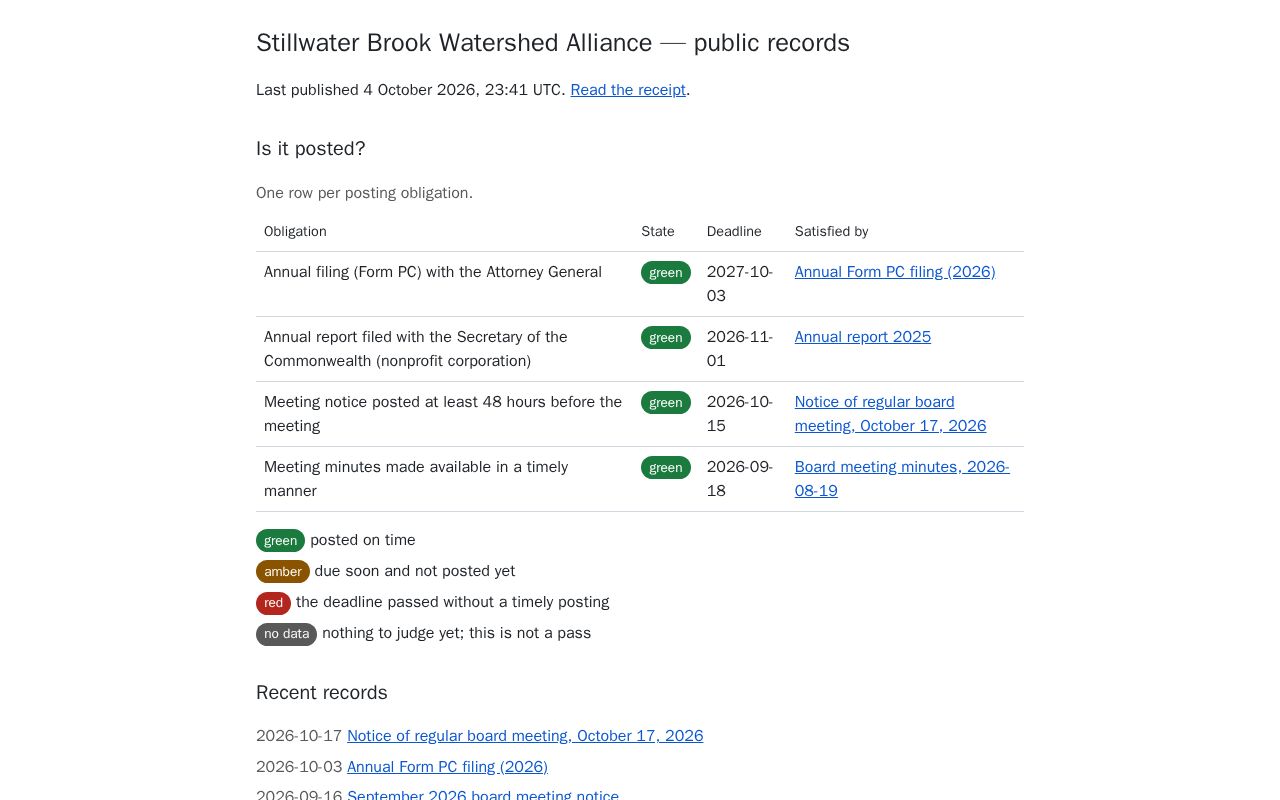This screenshot has height=800, width=1280.
Task: Open the board meeting notice link in the Satisfied by column
Action: point(891,414)
